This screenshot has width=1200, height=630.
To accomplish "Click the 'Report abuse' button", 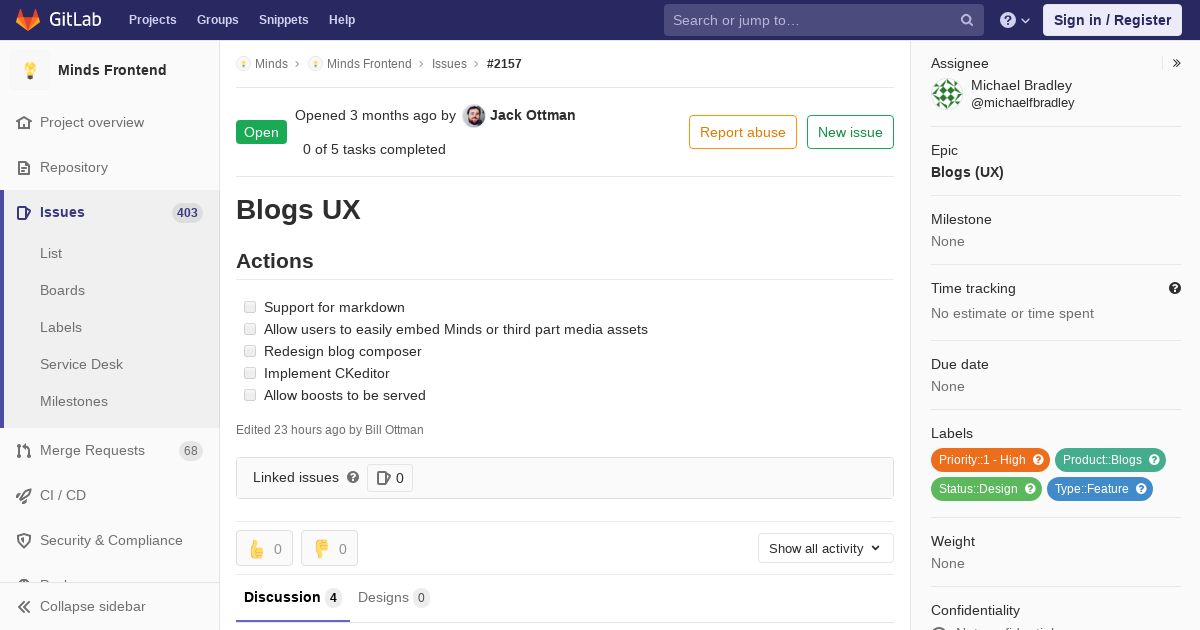I will point(743,132).
